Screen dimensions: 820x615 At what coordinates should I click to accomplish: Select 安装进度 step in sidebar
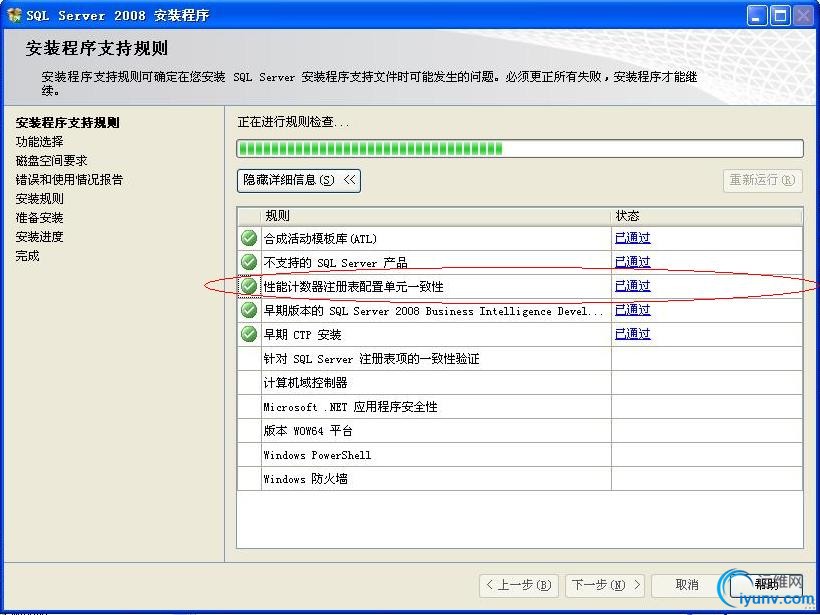pyautogui.click(x=40, y=236)
